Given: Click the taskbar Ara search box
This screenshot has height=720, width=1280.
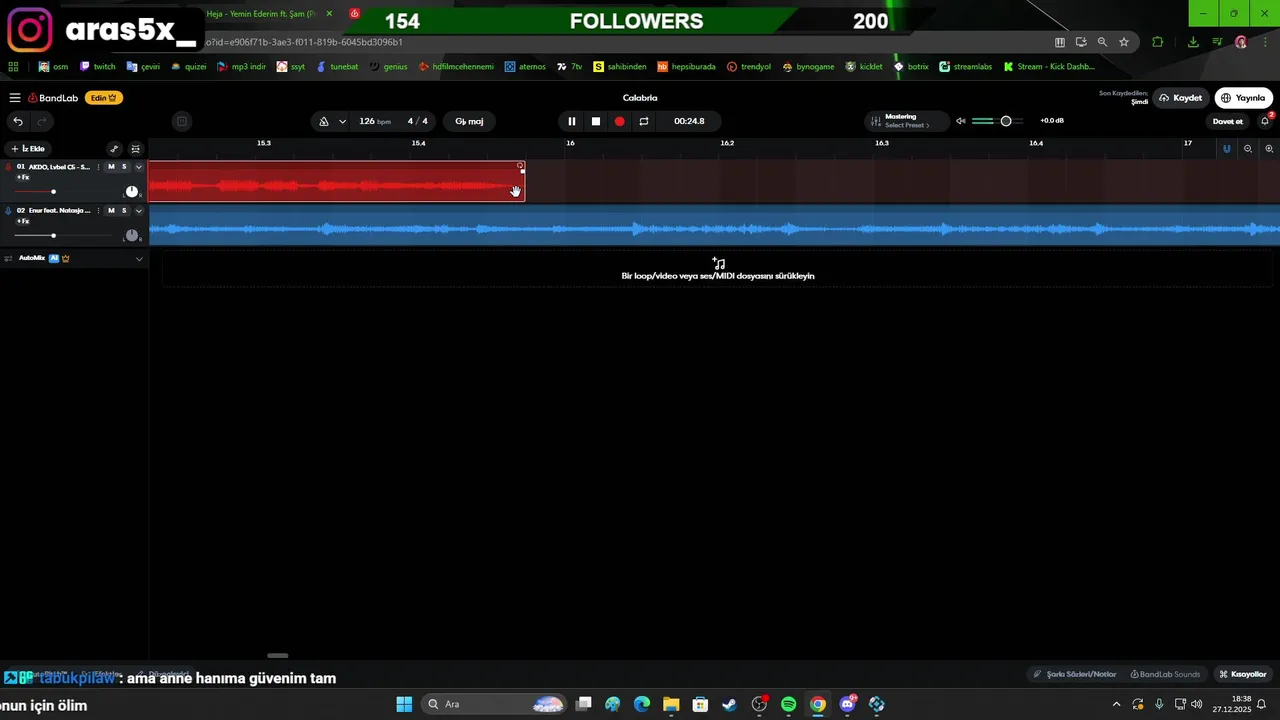Looking at the screenshot, I should 494,704.
